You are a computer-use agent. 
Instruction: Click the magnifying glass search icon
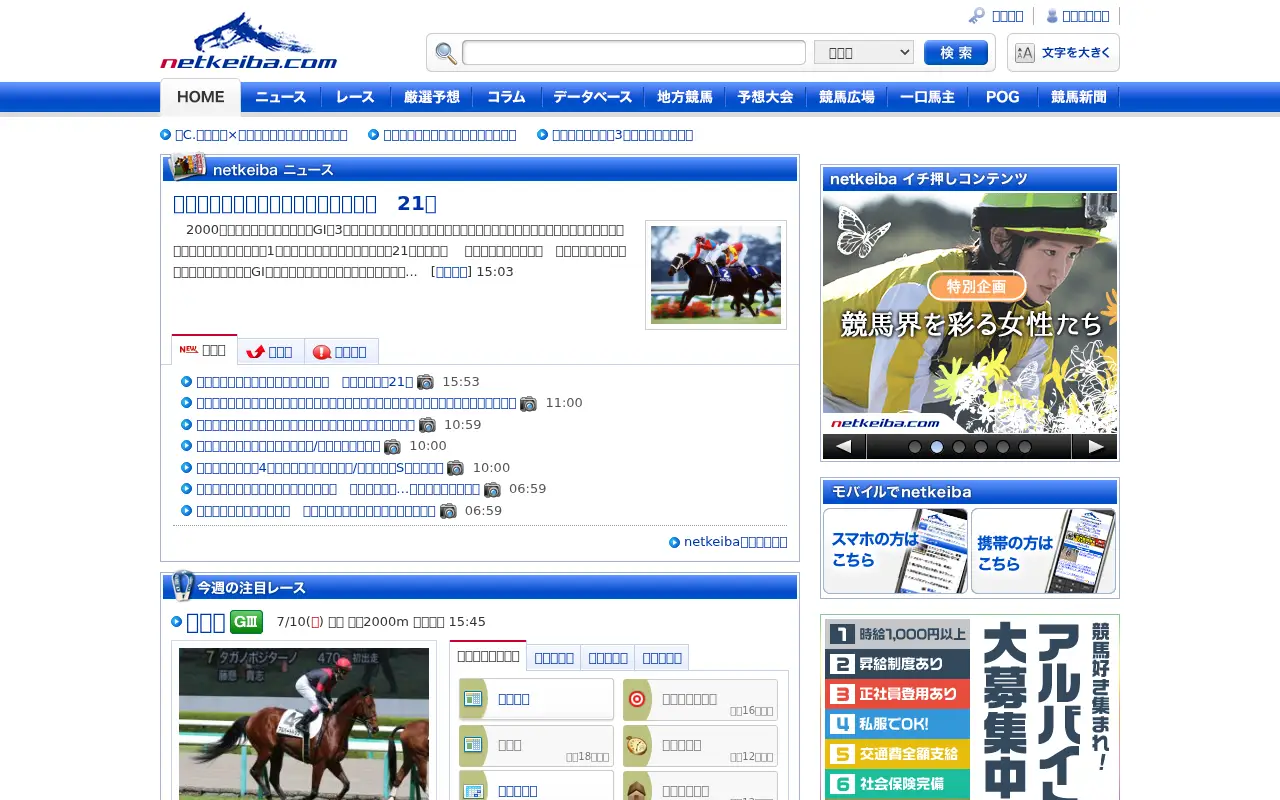click(x=446, y=53)
